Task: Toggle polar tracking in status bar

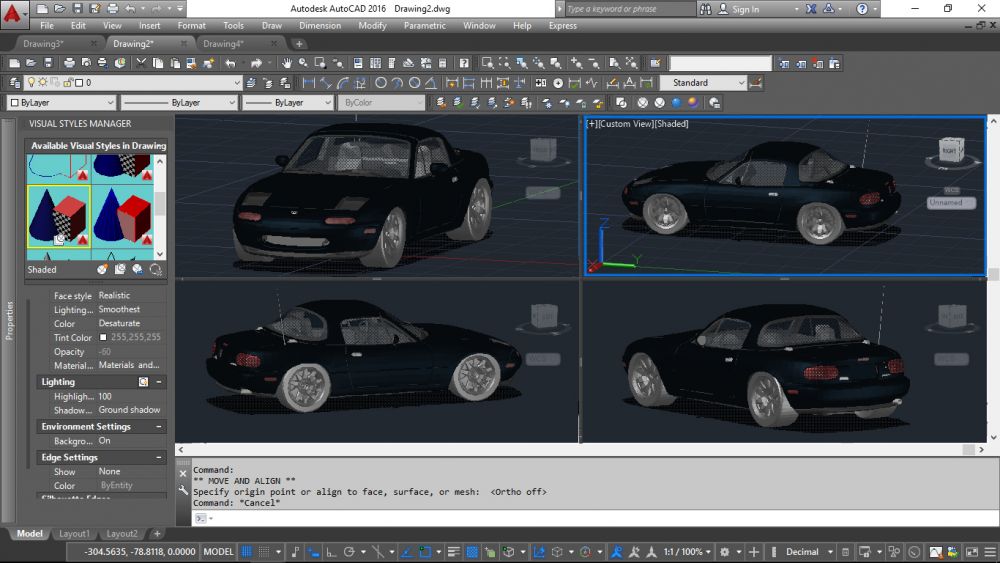Action: 349,552
